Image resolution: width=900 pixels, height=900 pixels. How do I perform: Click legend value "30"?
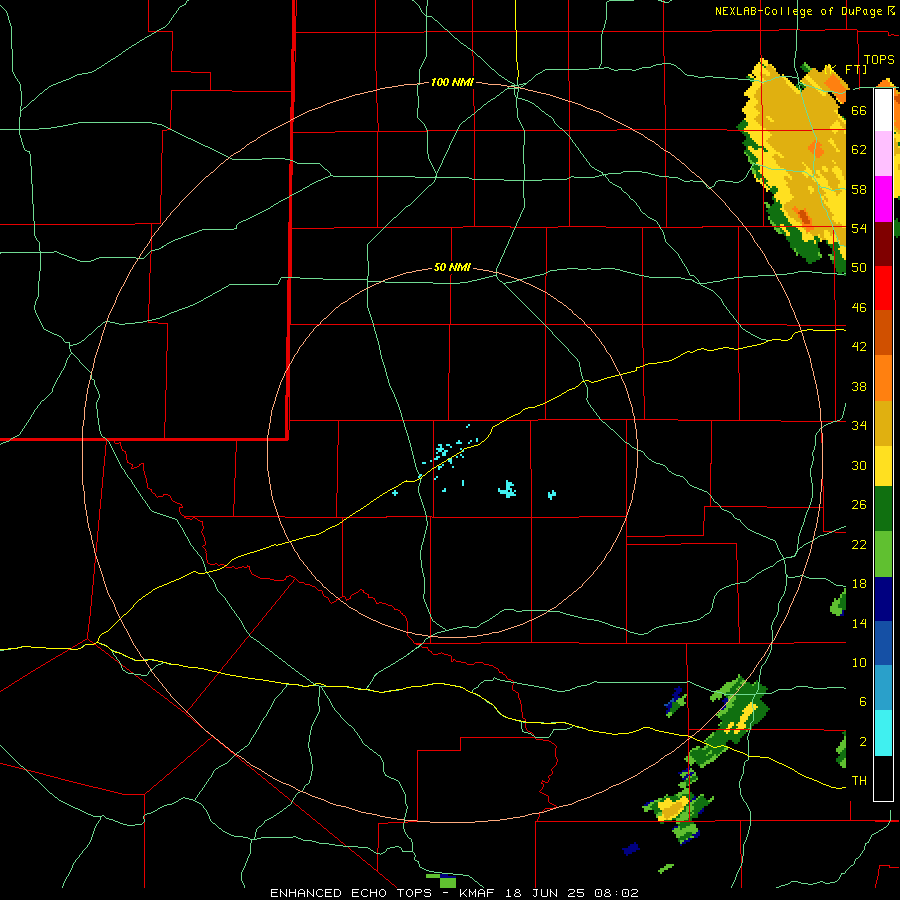tap(859, 465)
